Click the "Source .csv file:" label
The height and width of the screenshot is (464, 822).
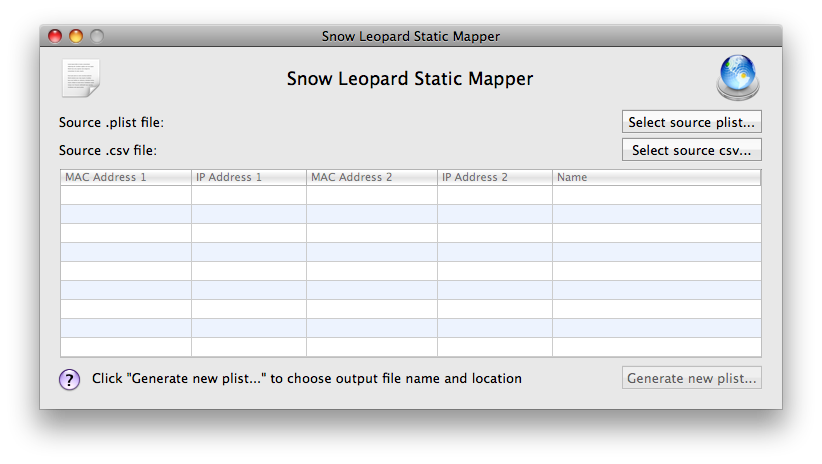tap(108, 150)
